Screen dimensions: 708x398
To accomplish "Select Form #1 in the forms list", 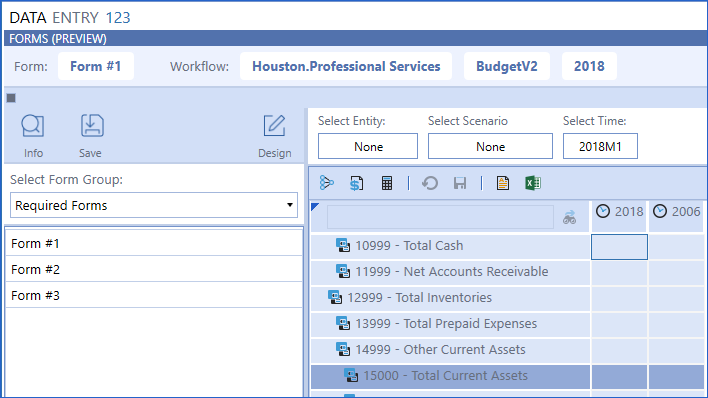I will [154, 243].
